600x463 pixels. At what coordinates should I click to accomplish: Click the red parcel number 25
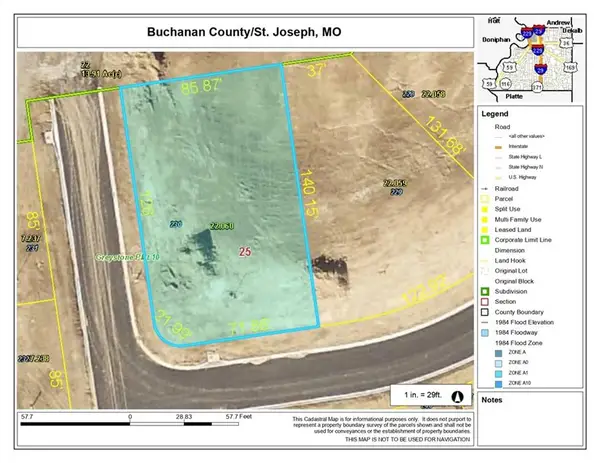pos(245,253)
